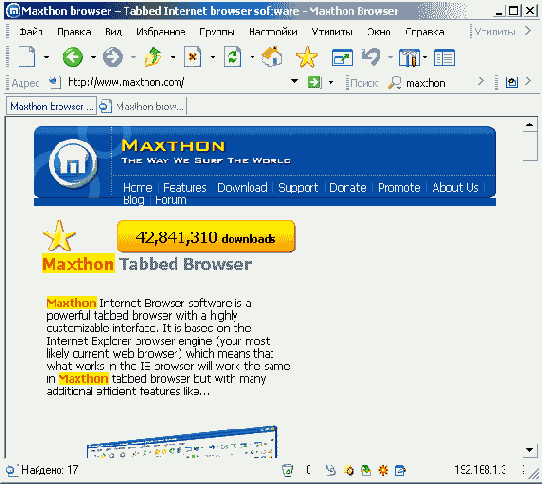
Task: Open the Файл menu
Action: coord(31,32)
